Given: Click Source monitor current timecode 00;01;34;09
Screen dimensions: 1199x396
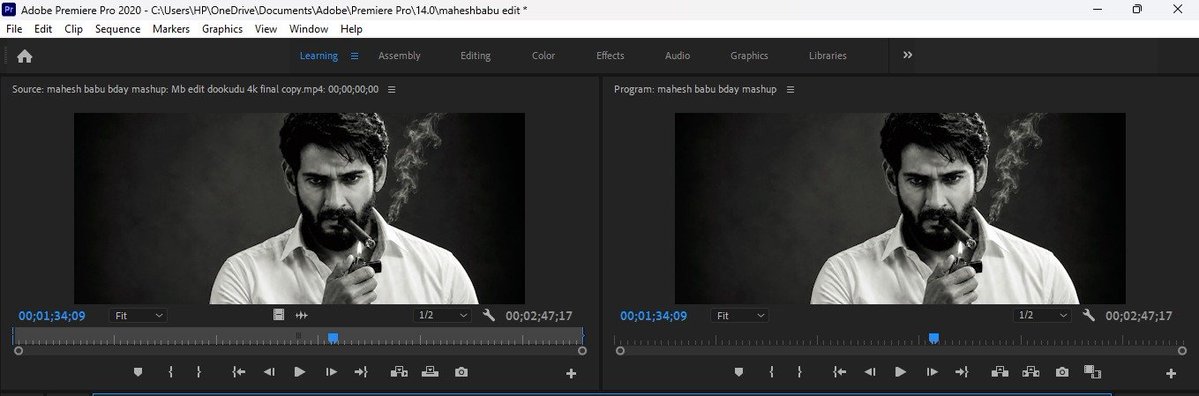Looking at the screenshot, I should 52,316.
